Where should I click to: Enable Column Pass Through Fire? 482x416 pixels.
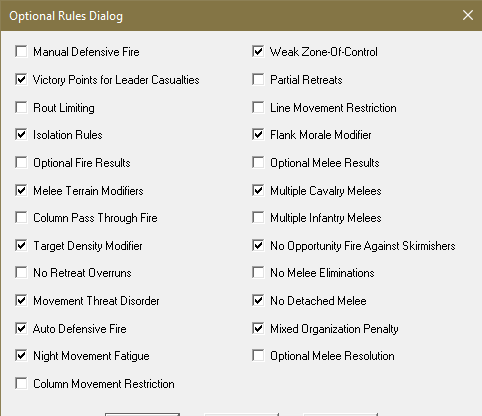coord(21,218)
